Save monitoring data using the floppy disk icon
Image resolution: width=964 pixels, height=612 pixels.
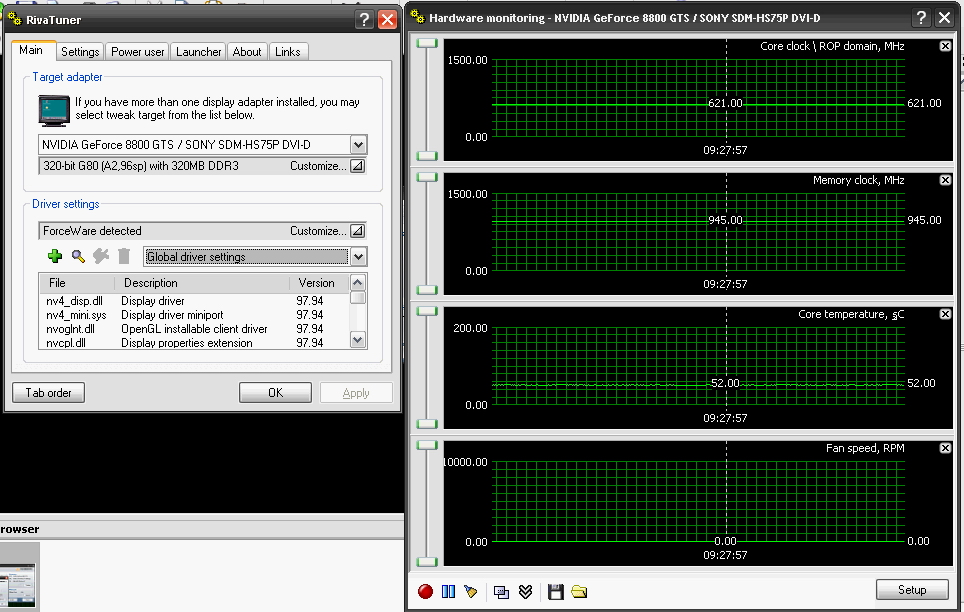pyautogui.click(x=556, y=592)
